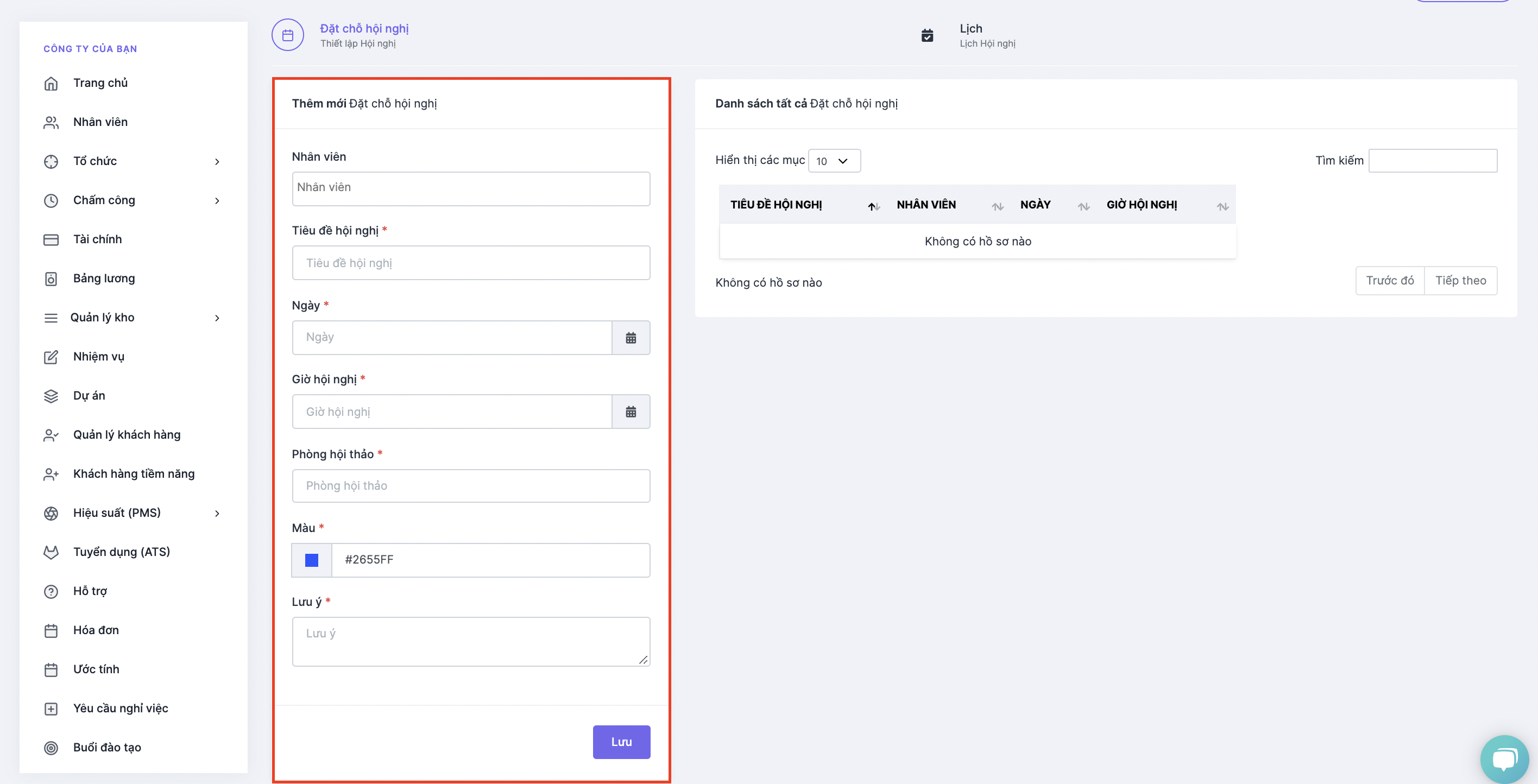Viewport: 1538px width, 784px height.
Task: Click the Quản lý khách hàng user icon
Action: (x=51, y=435)
